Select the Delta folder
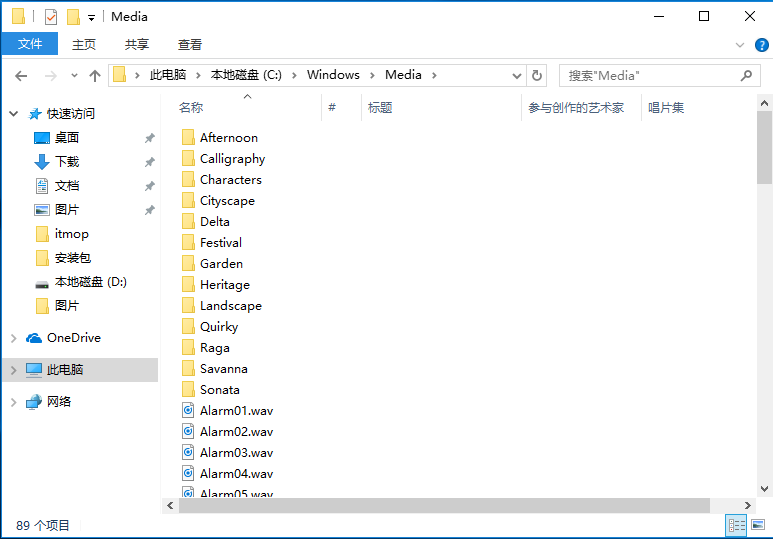 click(x=214, y=222)
